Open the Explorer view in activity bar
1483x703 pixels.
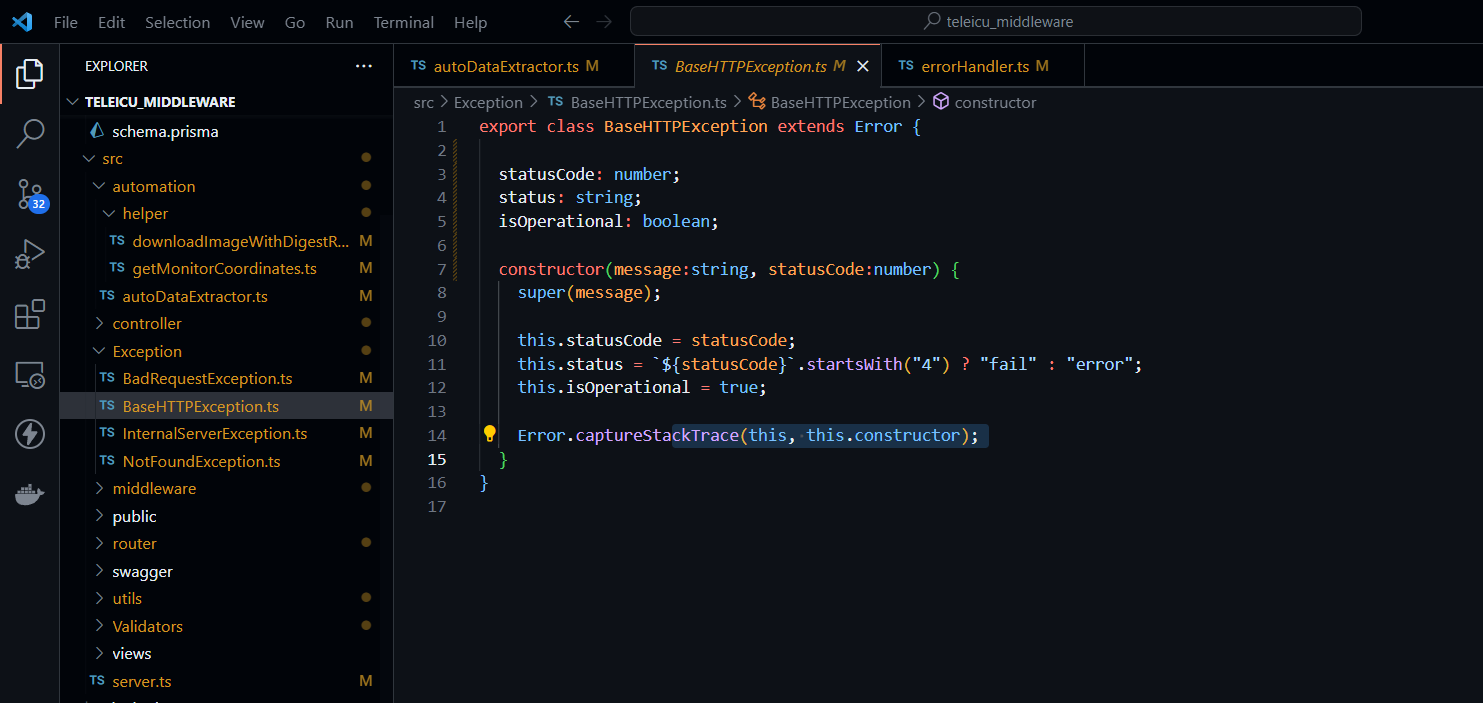tap(30, 73)
